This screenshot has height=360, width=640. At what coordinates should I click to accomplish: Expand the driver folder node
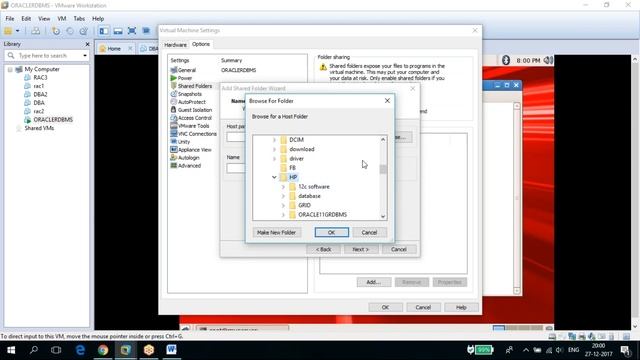pos(274,158)
